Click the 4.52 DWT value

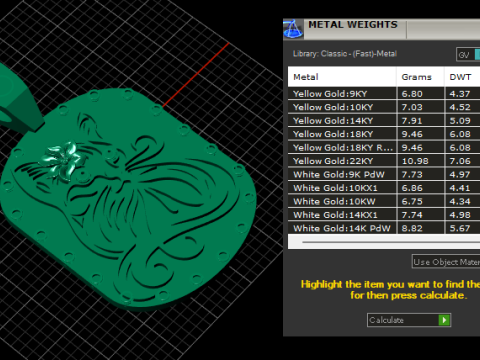(460, 107)
